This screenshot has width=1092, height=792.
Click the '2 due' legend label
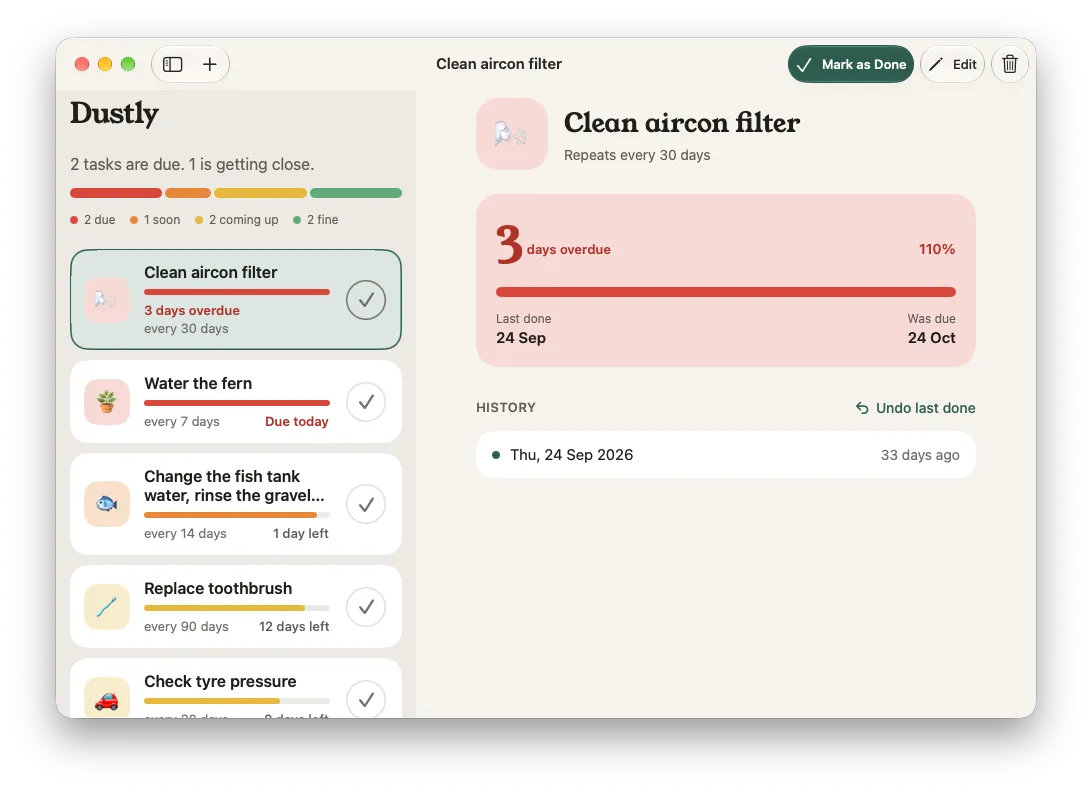coord(100,219)
